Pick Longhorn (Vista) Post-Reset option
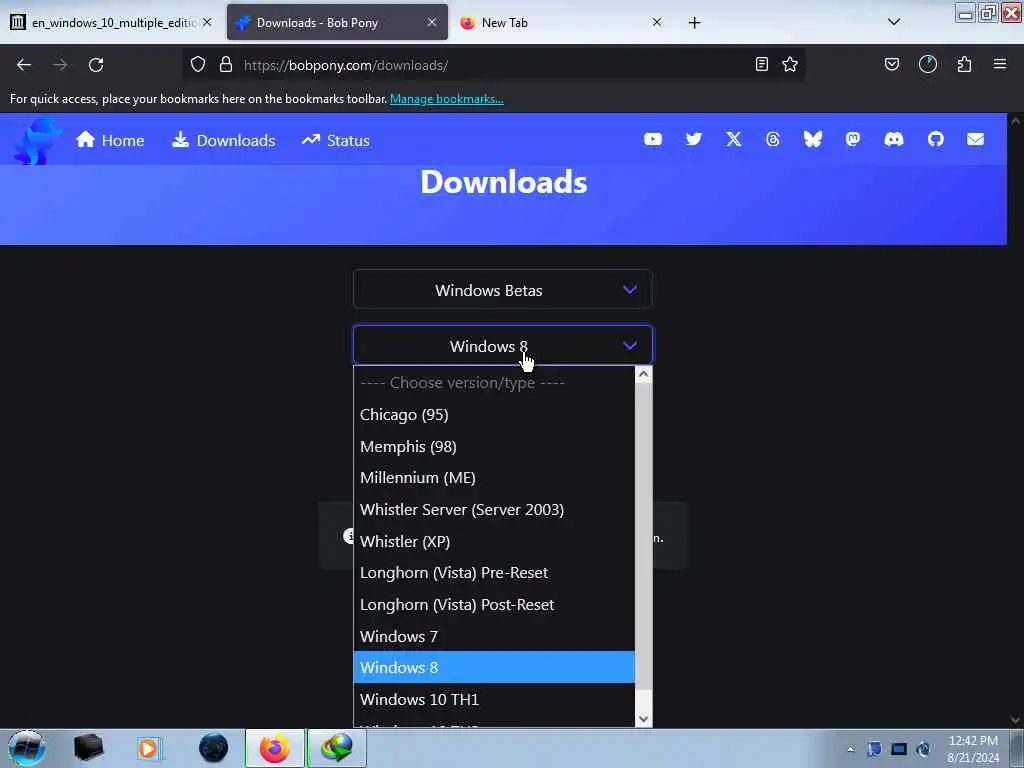The image size is (1024, 768). 494,605
